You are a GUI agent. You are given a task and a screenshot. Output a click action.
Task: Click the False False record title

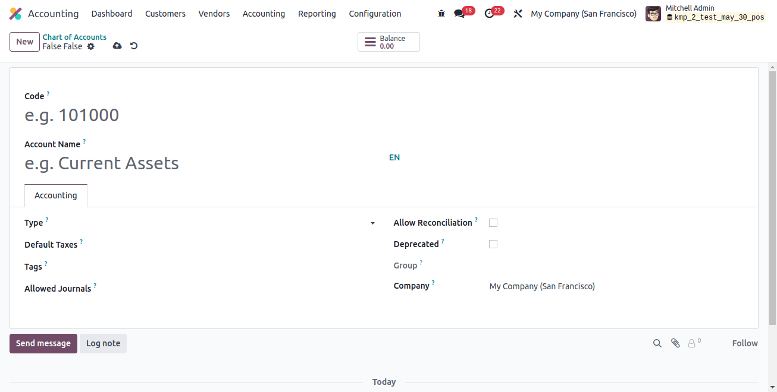[x=62, y=46]
